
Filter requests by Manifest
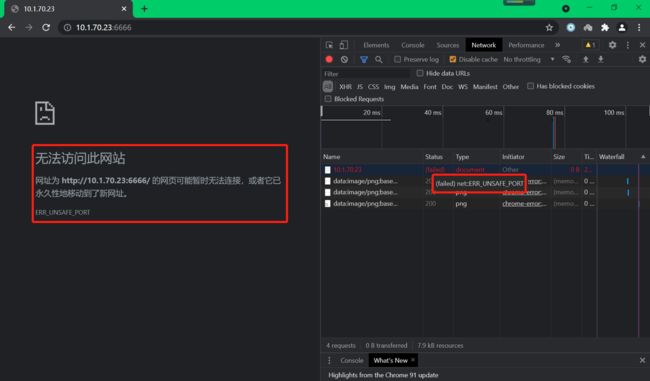pos(485,87)
